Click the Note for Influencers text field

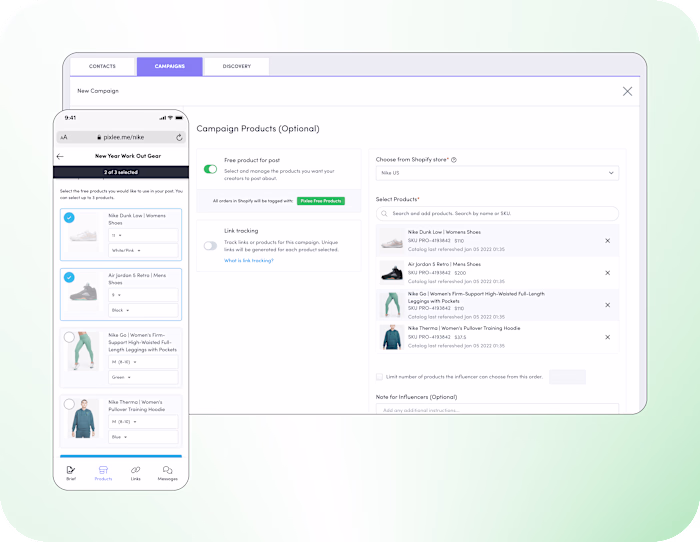tap(497, 409)
